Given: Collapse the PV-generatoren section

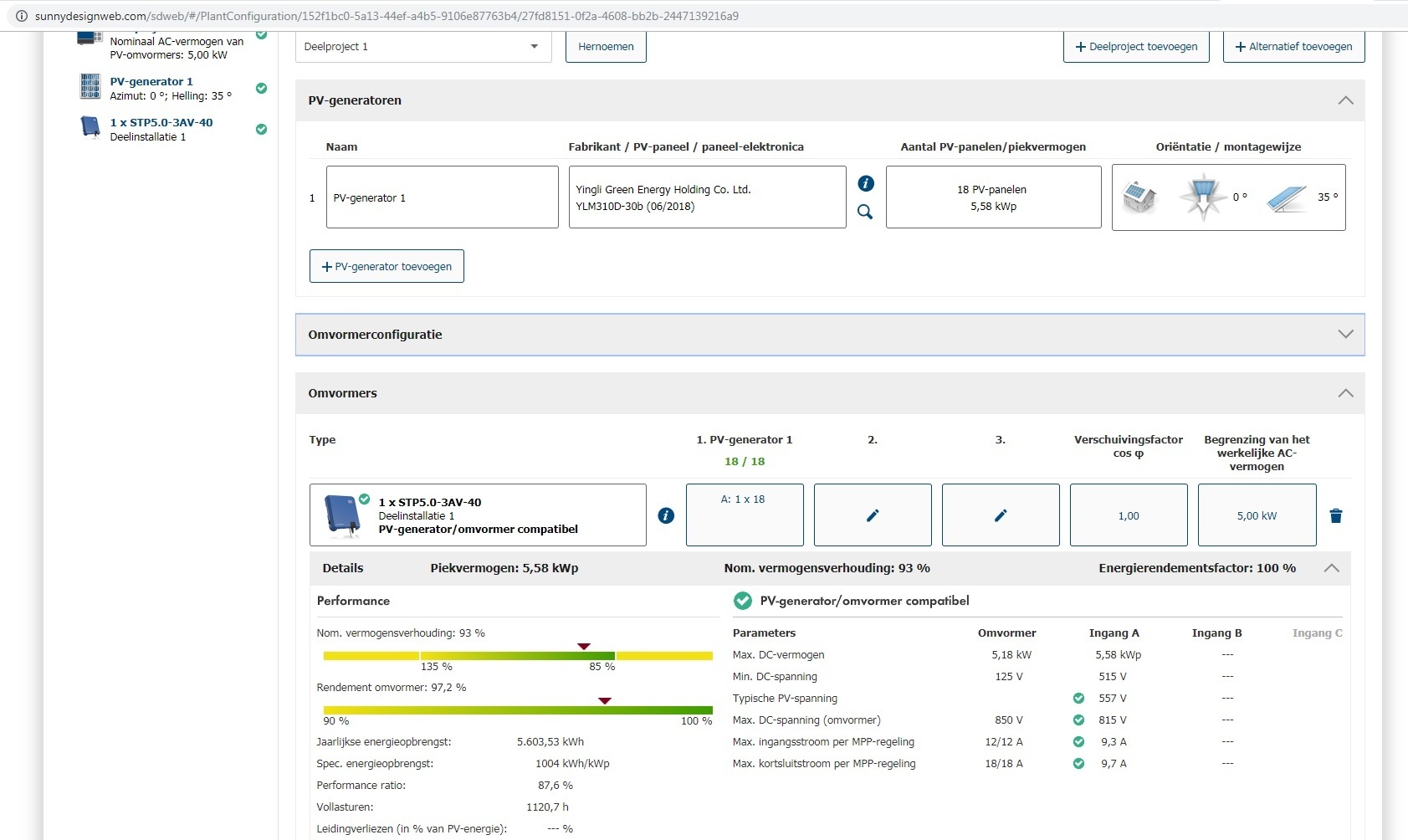Looking at the screenshot, I should [1345, 100].
